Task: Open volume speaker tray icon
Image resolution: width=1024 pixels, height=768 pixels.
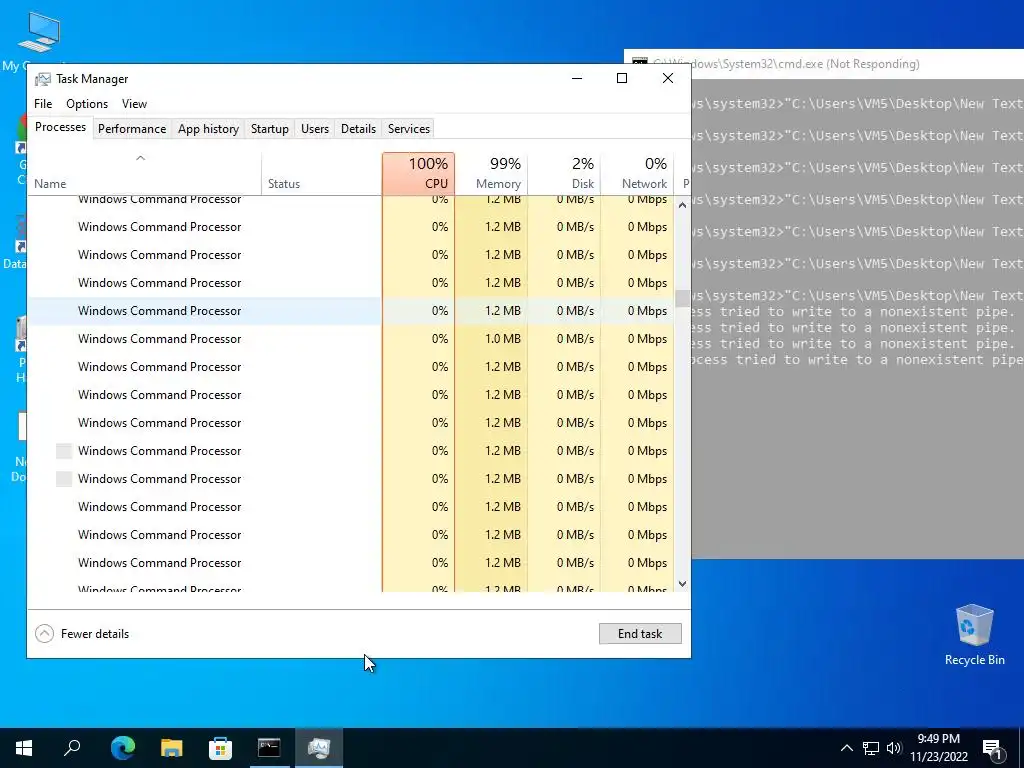Action: (894, 748)
